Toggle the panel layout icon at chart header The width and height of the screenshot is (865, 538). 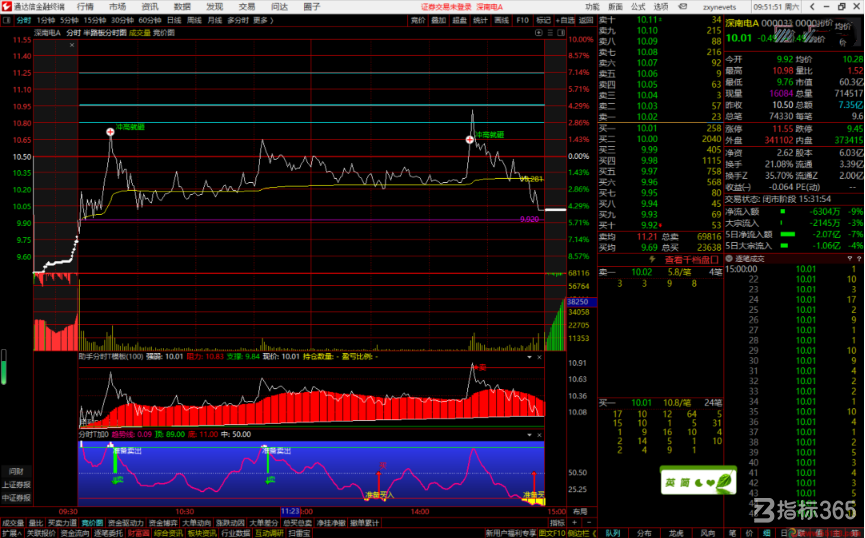560,33
